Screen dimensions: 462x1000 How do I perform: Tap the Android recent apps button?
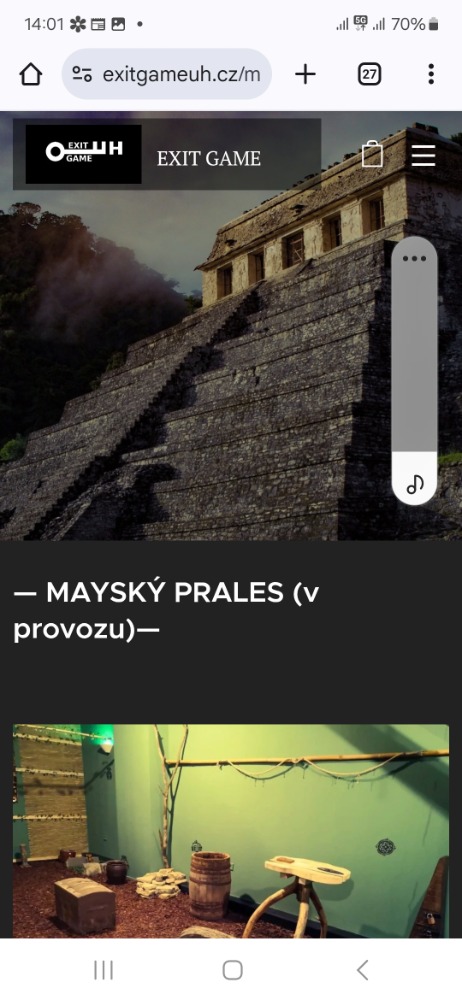[103, 970]
